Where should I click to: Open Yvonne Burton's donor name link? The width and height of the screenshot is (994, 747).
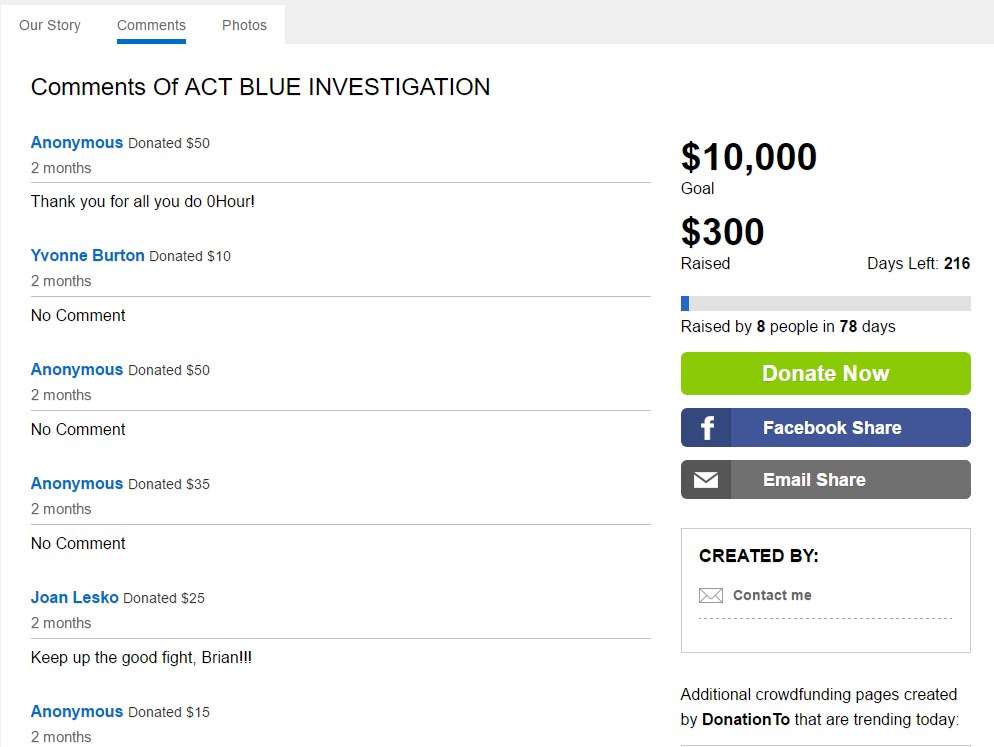tap(88, 255)
